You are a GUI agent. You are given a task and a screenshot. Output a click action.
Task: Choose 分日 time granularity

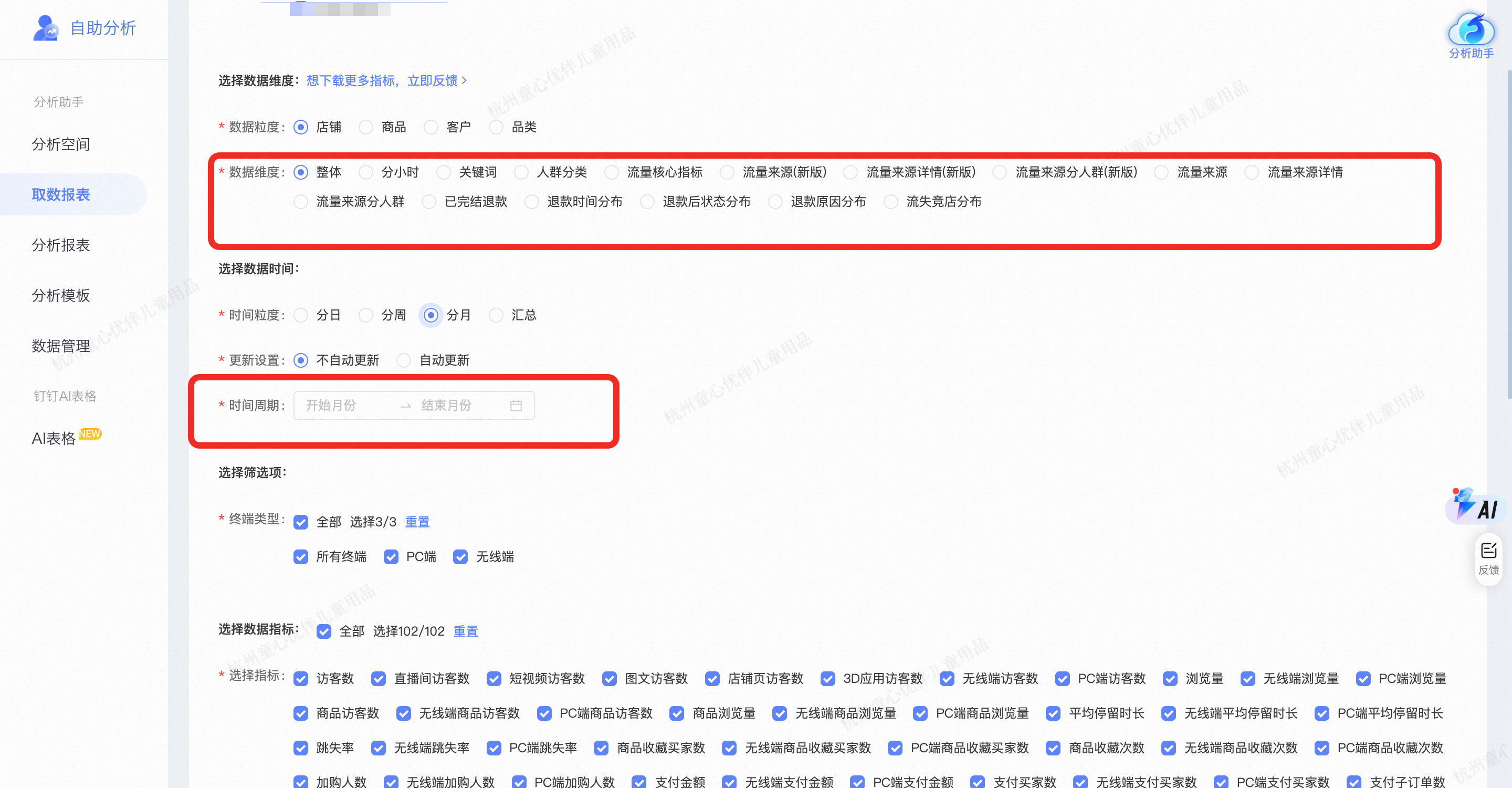tap(301, 315)
